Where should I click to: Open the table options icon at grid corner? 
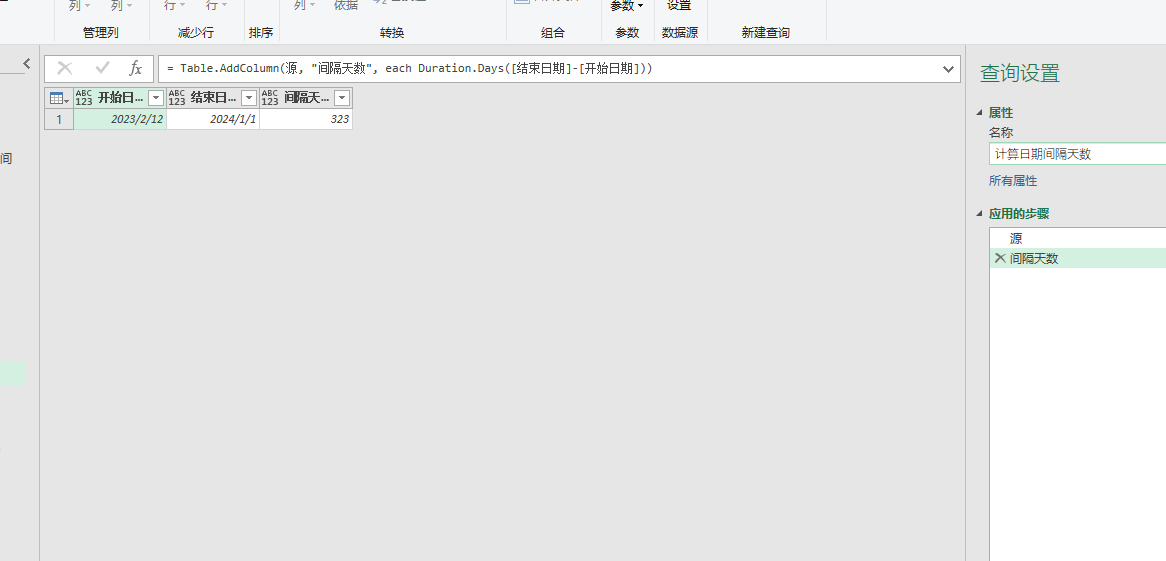pyautogui.click(x=59, y=98)
